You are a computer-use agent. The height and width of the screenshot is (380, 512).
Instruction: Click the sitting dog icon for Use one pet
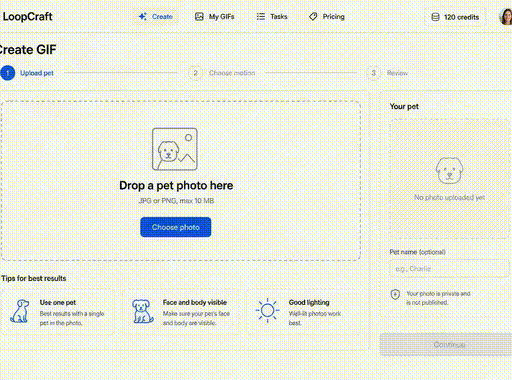20,311
